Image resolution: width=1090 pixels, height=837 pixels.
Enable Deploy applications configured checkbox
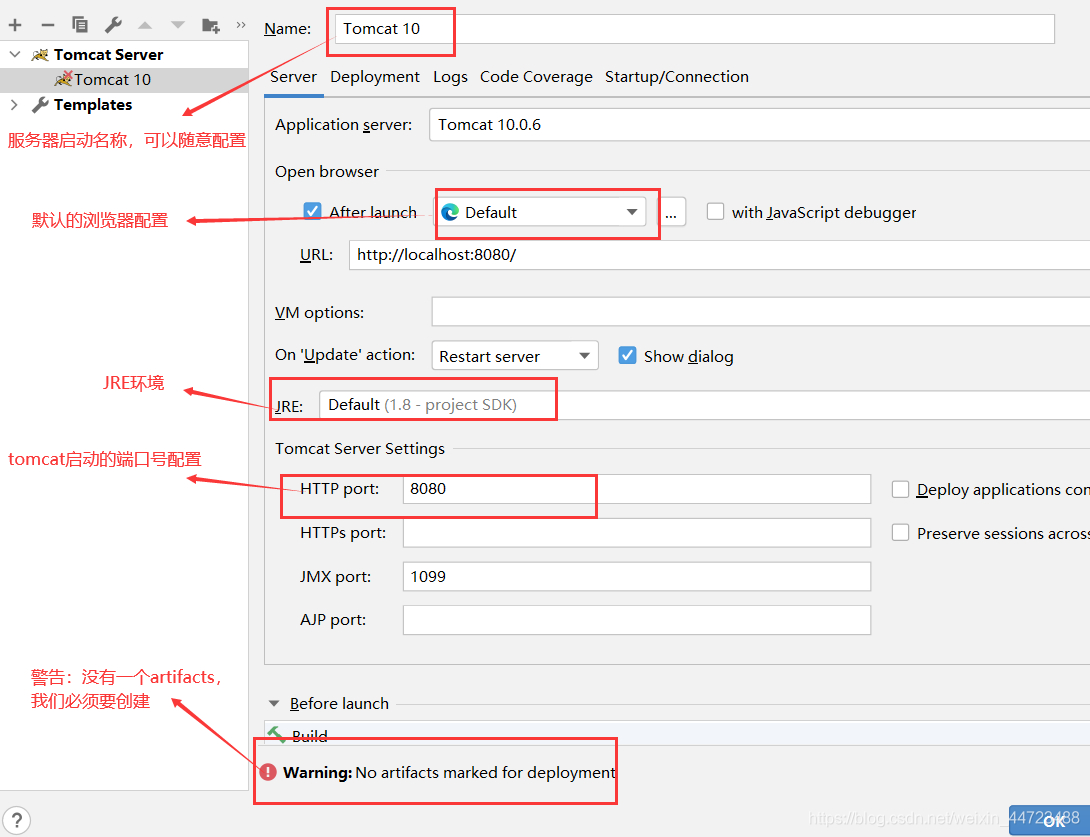900,489
